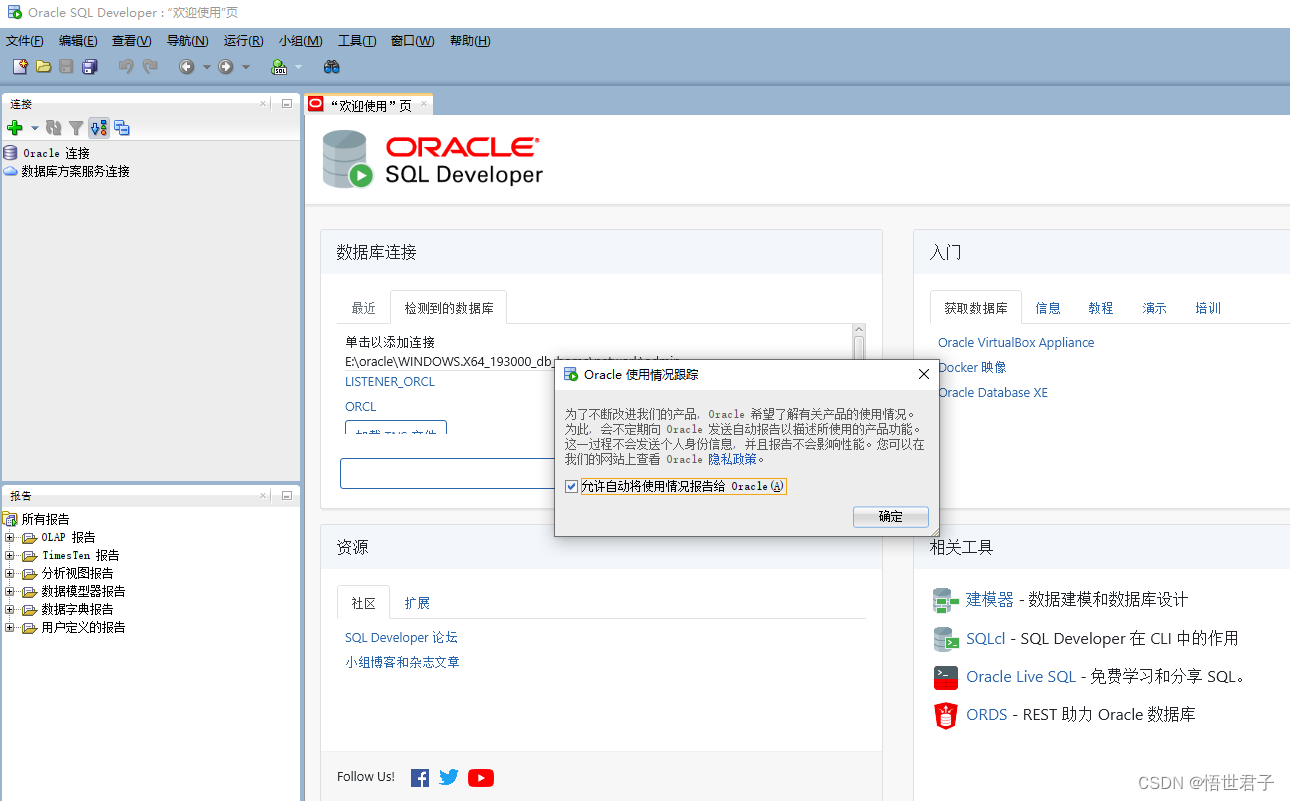
Task: Expand the 分析视图报告 tree node
Action: click(9, 574)
